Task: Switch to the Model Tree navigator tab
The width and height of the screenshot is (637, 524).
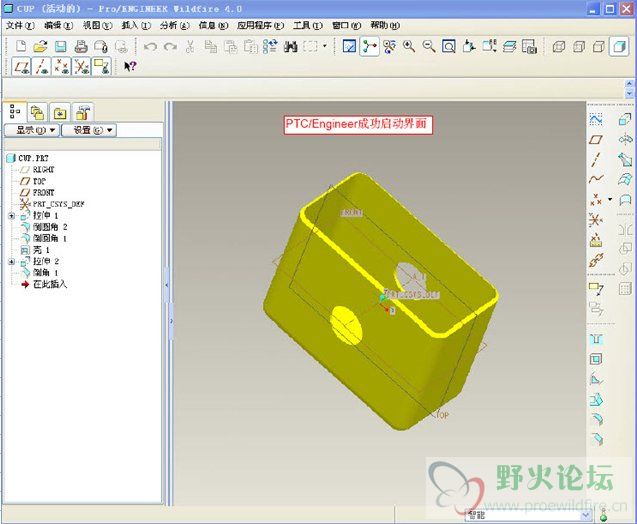Action: click(15, 111)
